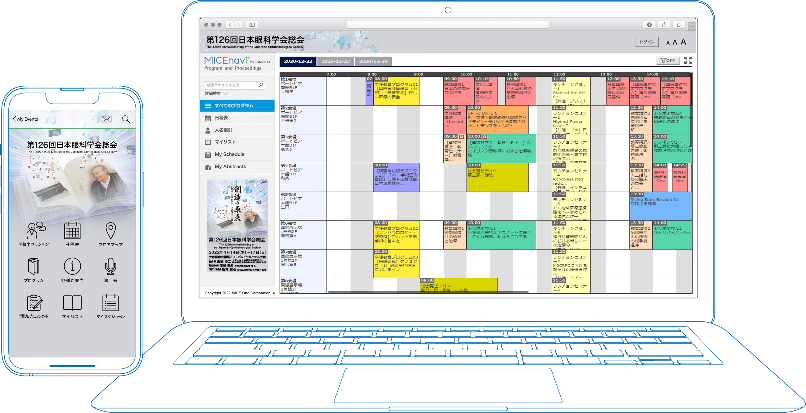The image size is (806, 413).
Task: Open the people chat icon on phone
Action: tap(36, 231)
